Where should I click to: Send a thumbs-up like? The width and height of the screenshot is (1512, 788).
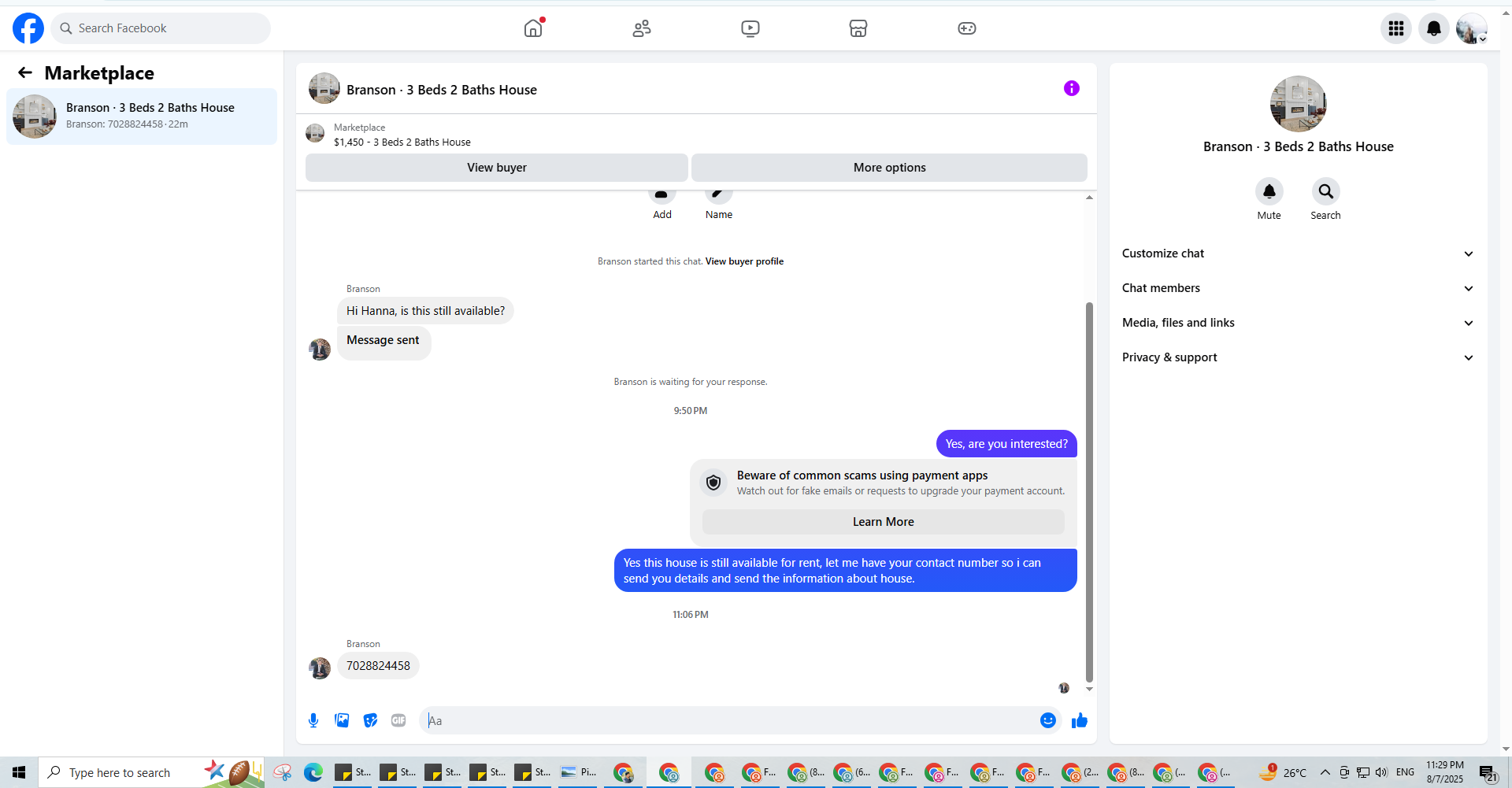1080,720
